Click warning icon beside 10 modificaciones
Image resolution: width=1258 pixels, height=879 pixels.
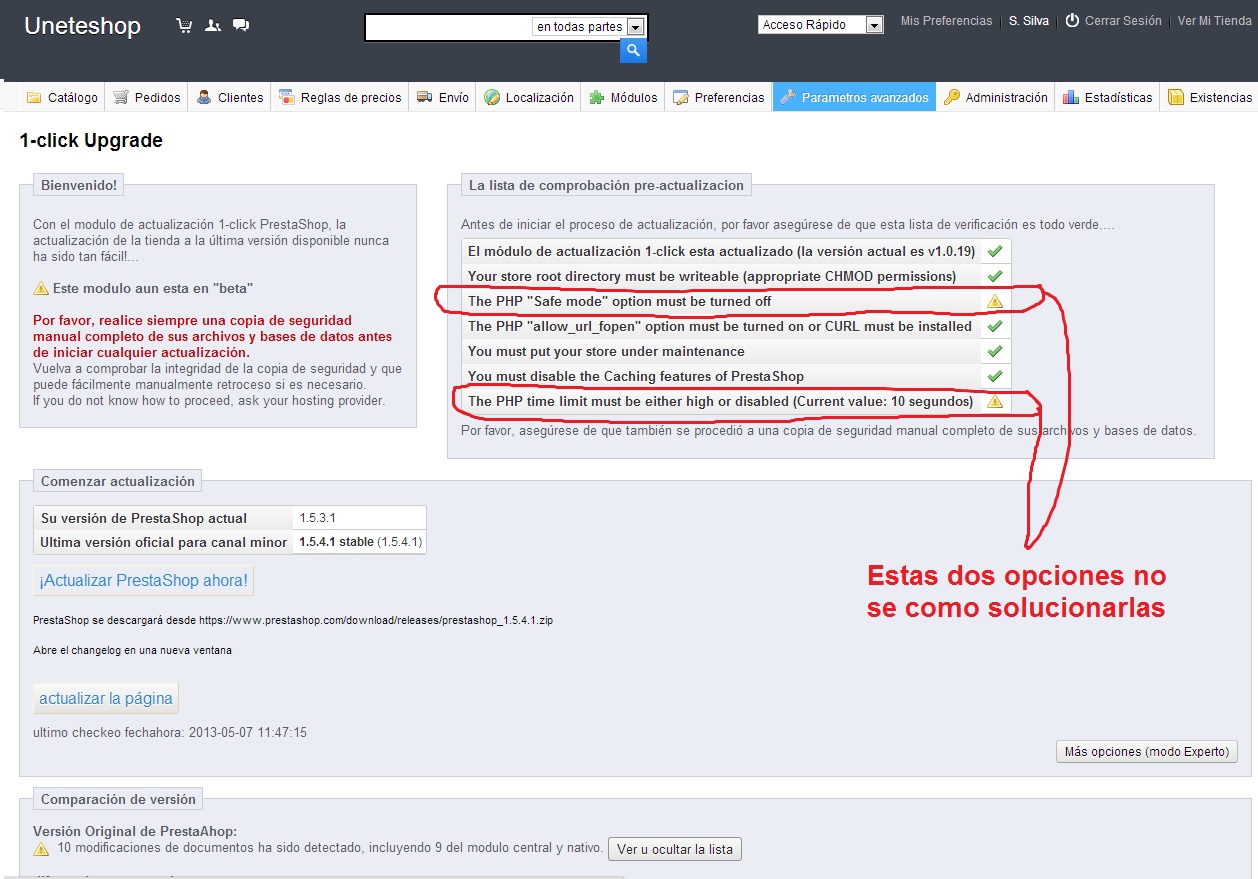(41, 849)
